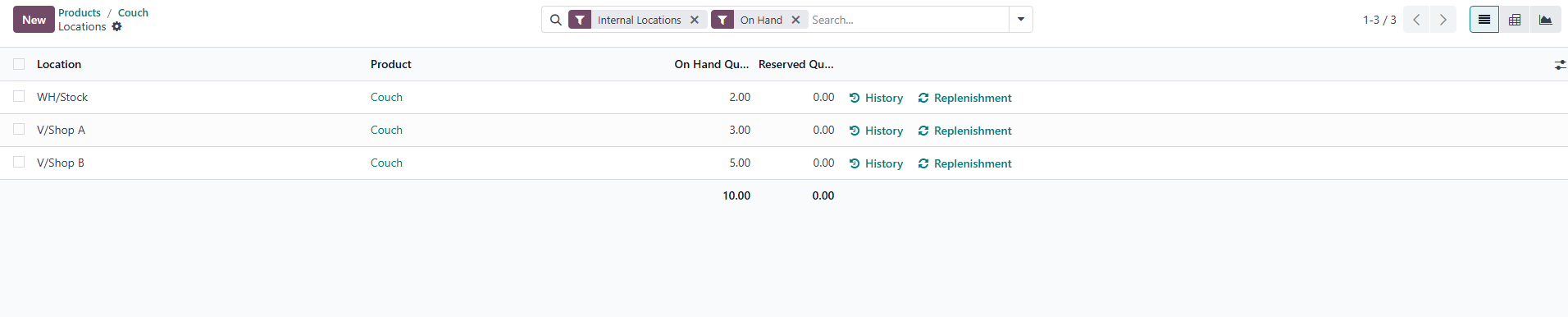
Task: Remove the Internal Locations filter
Action: (x=695, y=20)
